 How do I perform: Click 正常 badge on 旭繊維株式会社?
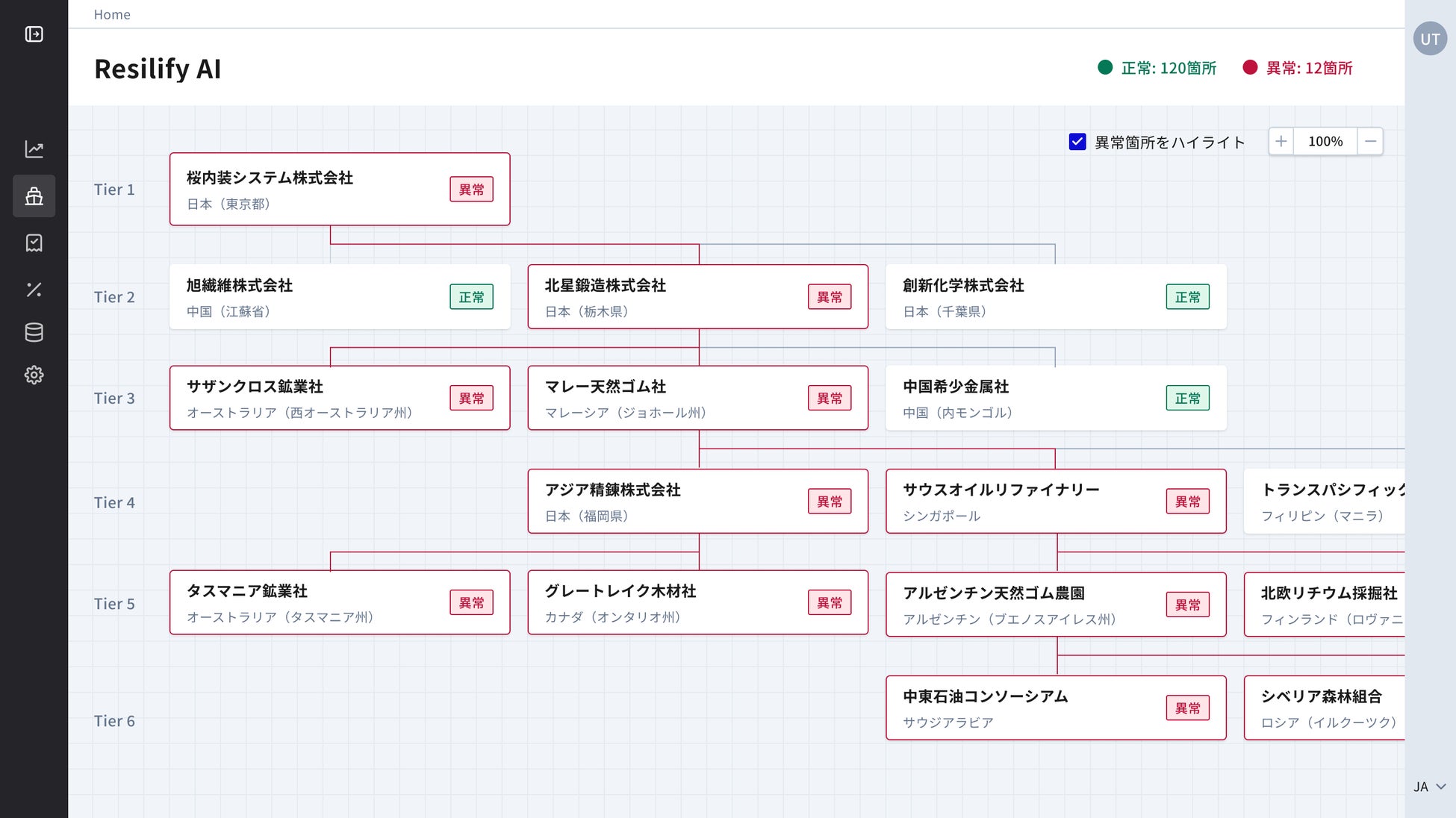[471, 297]
